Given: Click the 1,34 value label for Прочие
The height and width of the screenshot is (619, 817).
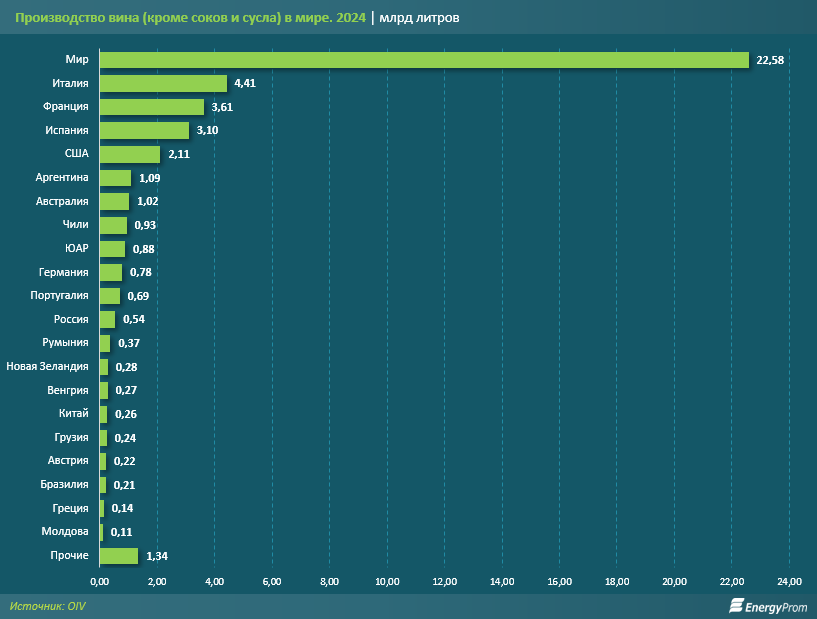Looking at the screenshot, I should 157,556.
